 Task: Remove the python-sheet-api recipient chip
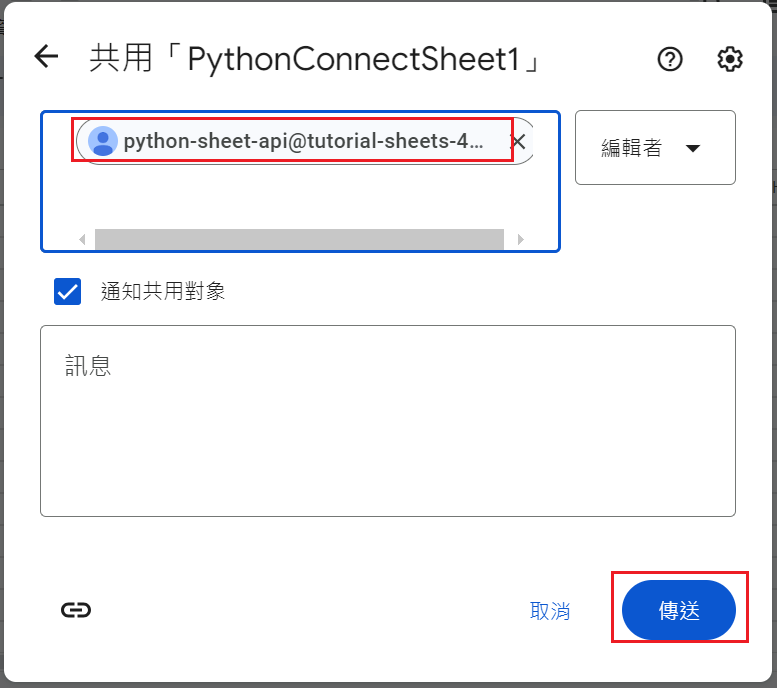(x=518, y=141)
